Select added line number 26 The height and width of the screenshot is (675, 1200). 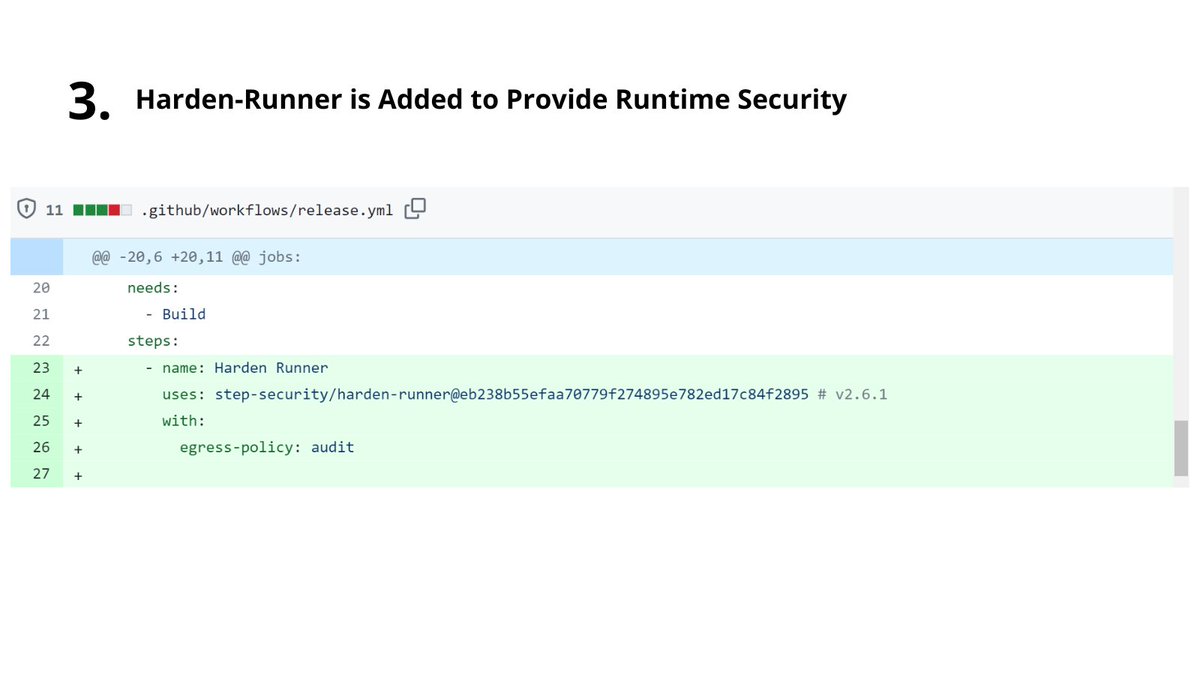pyautogui.click(x=41, y=447)
